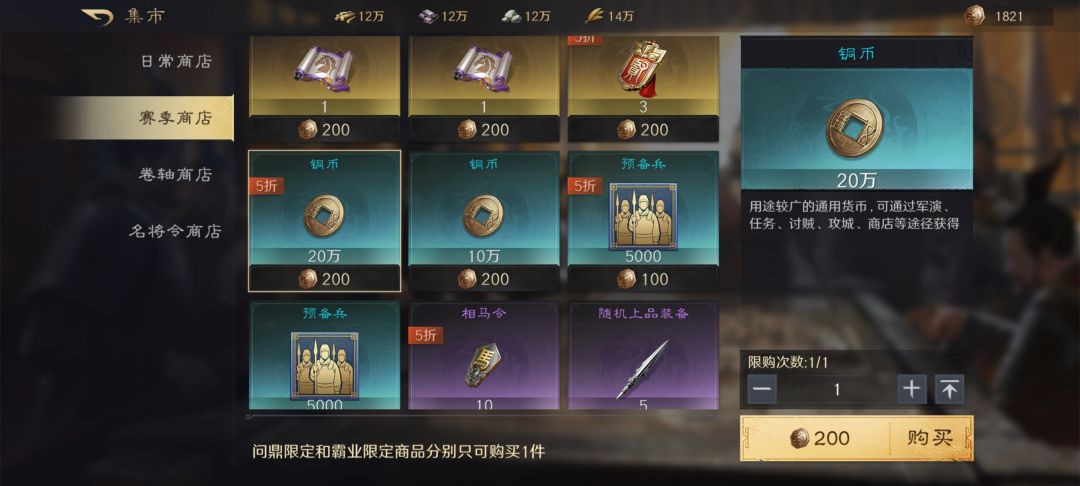The width and height of the screenshot is (1080, 486).
Task: Select the 相马令 item card
Action: tap(484, 356)
